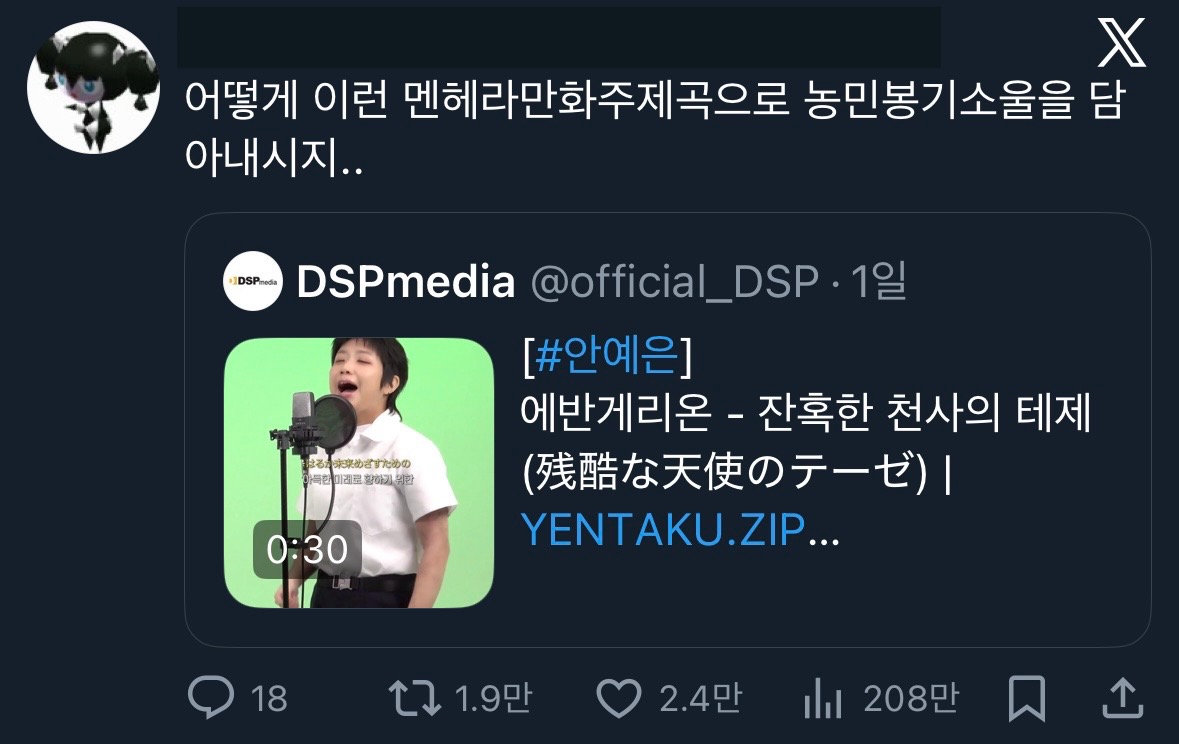
Task: Open the reply comment bubble icon
Action: [x=211, y=697]
